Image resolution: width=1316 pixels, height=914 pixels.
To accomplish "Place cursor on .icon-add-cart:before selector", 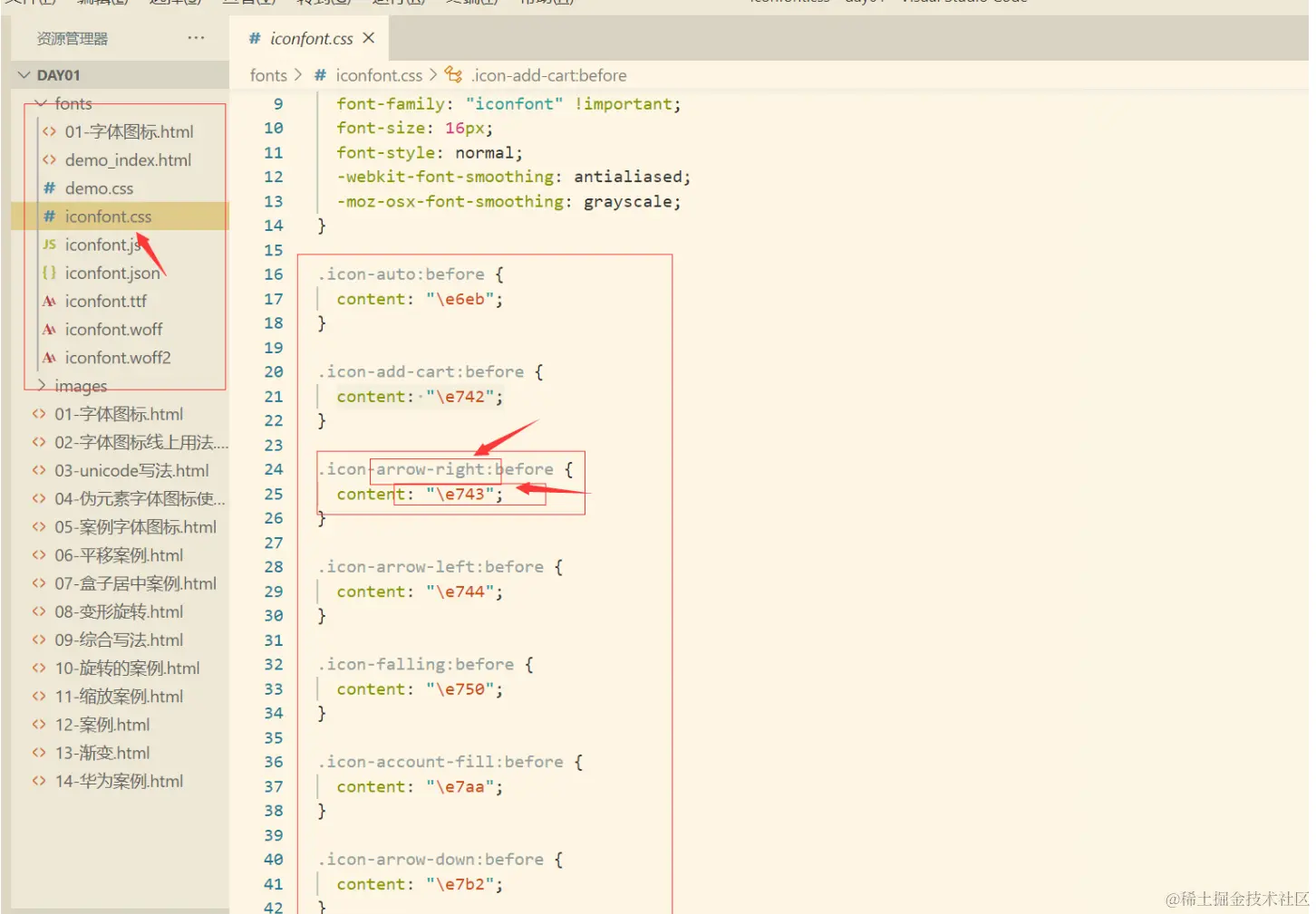I will point(421,371).
